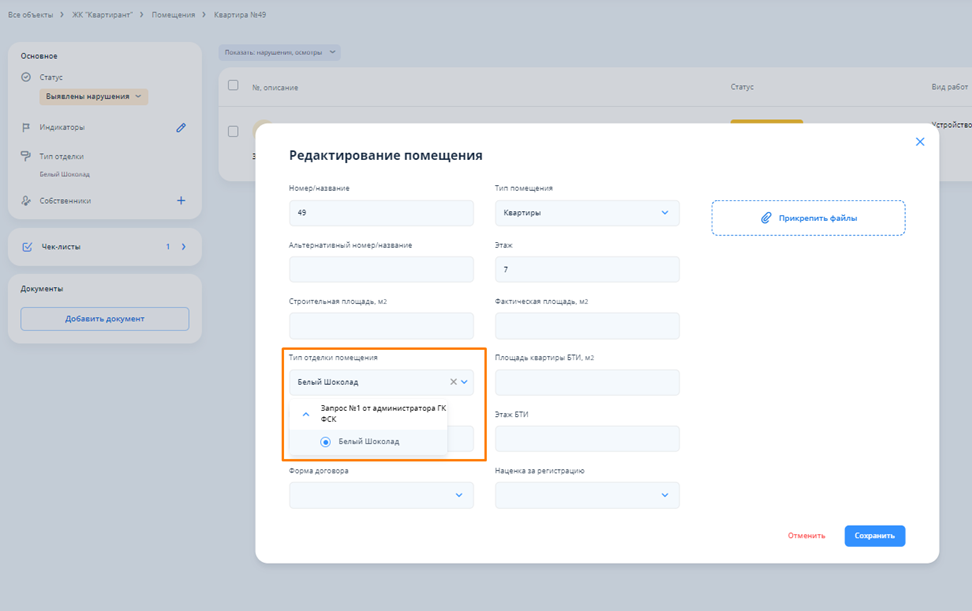Click the pencil icon next to Индикаторы
Viewport: 972px width, 611px height.
(181, 128)
